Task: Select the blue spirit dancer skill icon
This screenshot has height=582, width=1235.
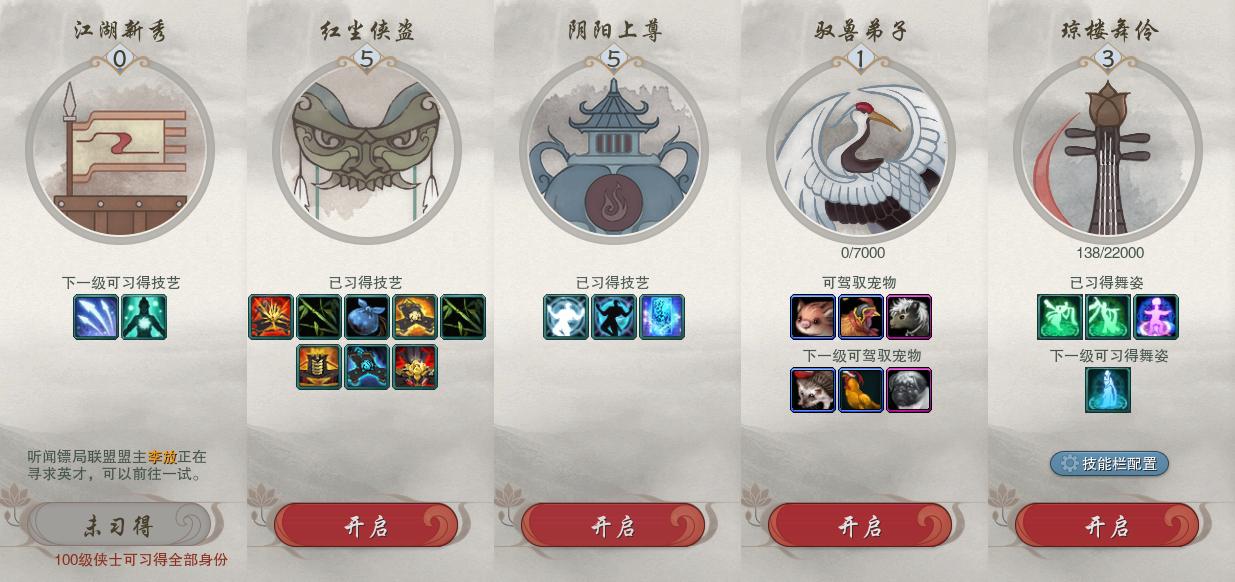Action: click(1108, 390)
